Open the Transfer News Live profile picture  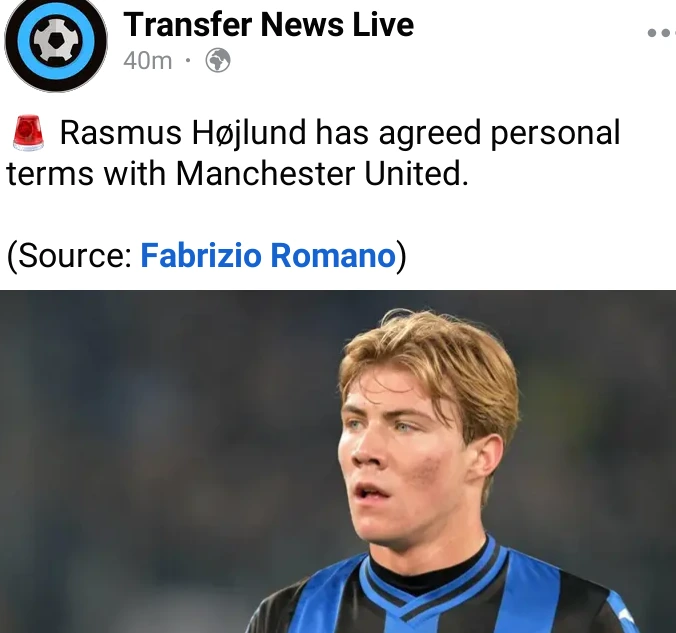coord(56,42)
